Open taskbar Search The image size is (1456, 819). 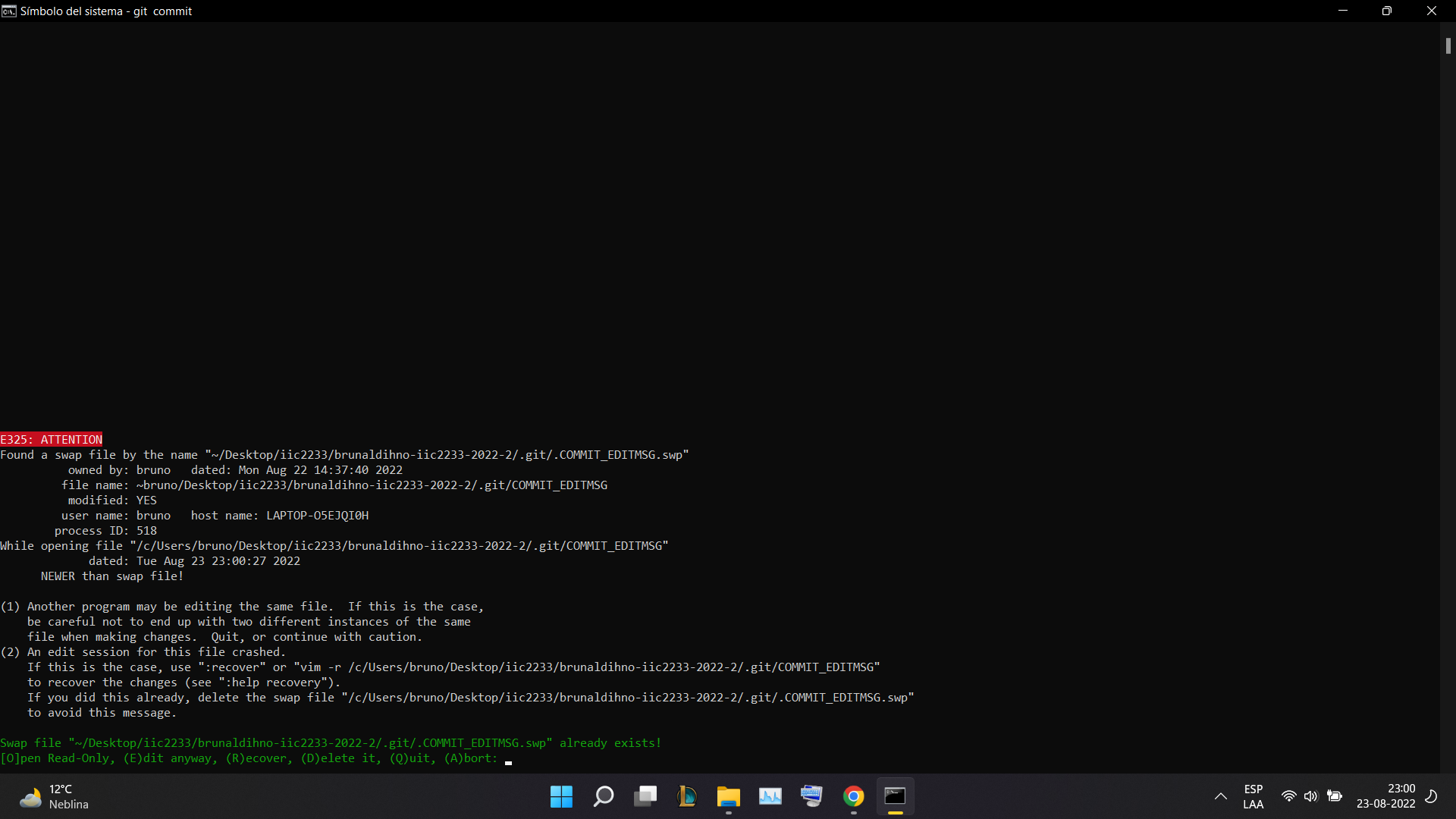pos(604,796)
